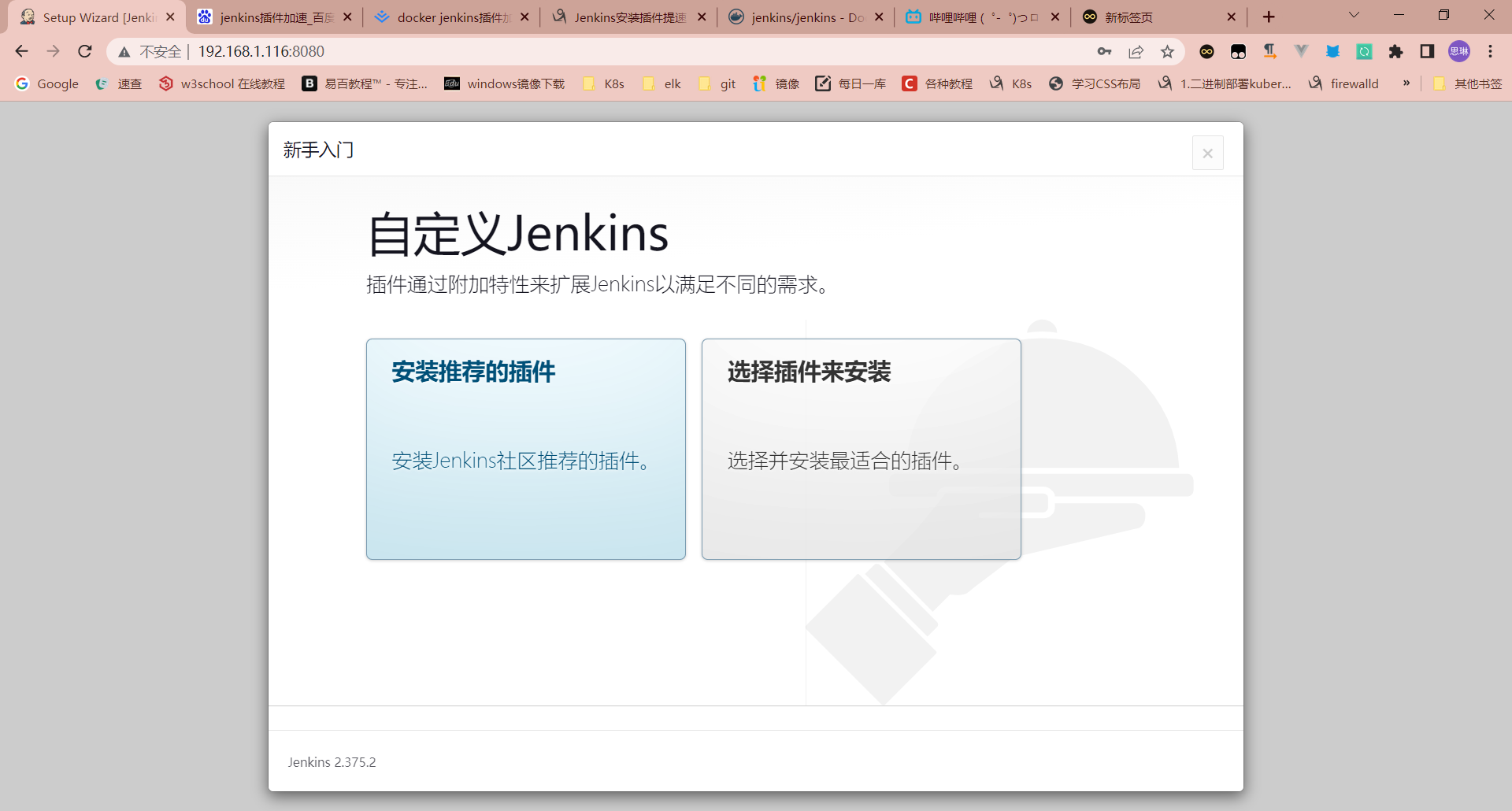This screenshot has height=811, width=1512.
Task: Close the 哔哩哔哩 tab
Action: pyautogui.click(x=1055, y=17)
